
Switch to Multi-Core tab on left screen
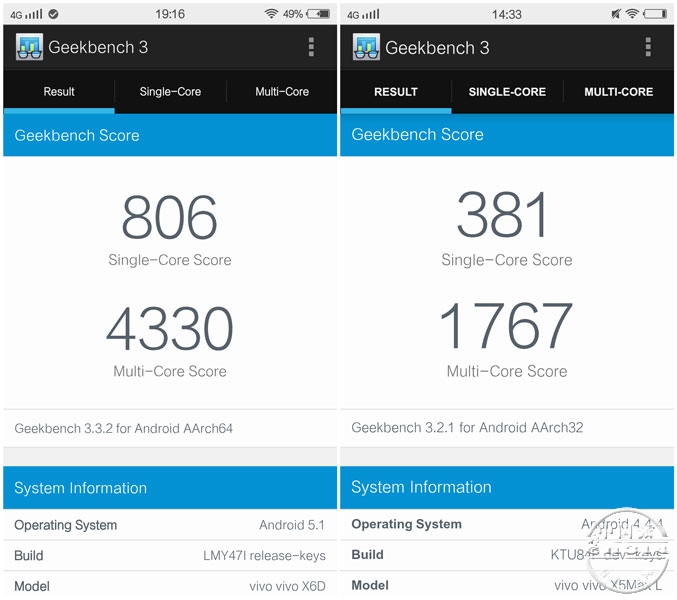click(x=282, y=92)
